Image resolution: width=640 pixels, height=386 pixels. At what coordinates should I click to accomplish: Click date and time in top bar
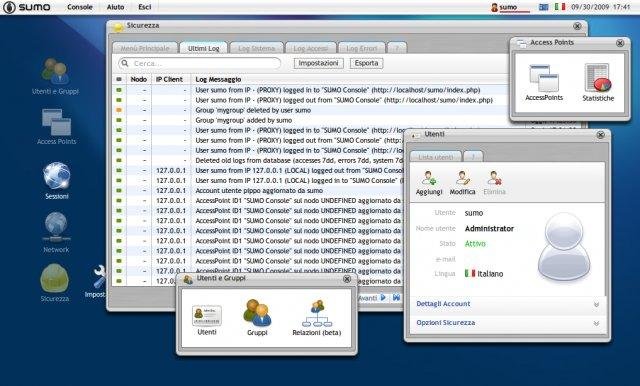pos(601,7)
